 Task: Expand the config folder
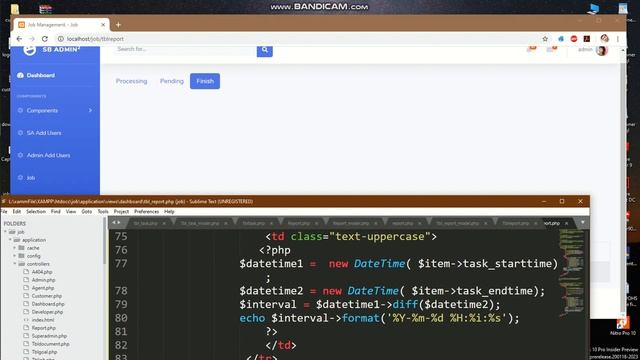15,256
